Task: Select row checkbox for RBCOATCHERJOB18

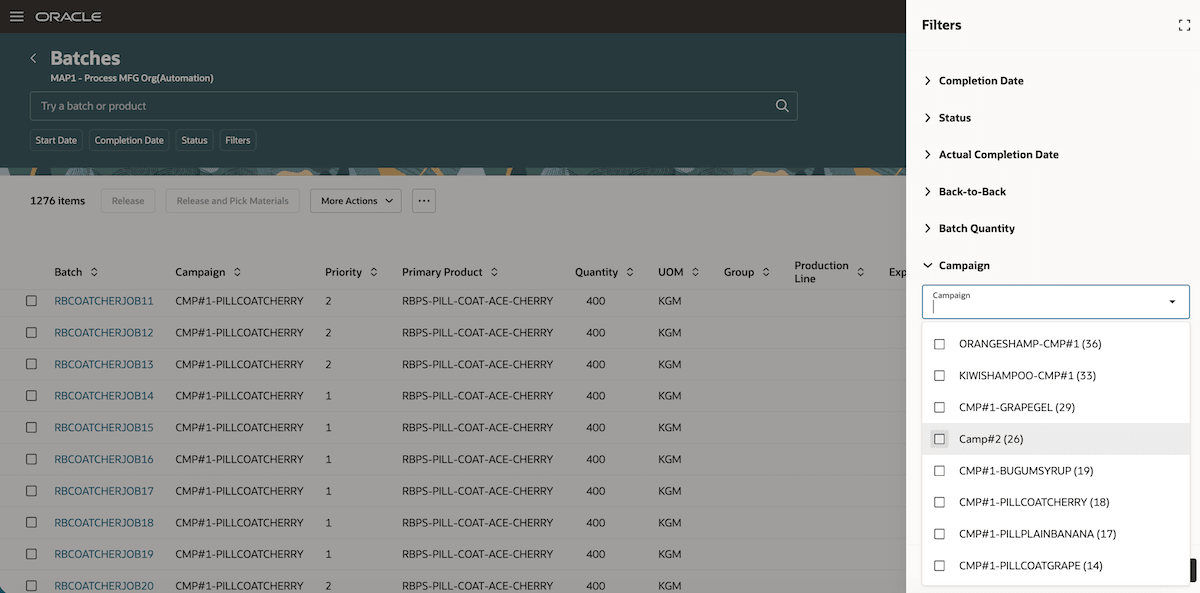Action: [31, 523]
